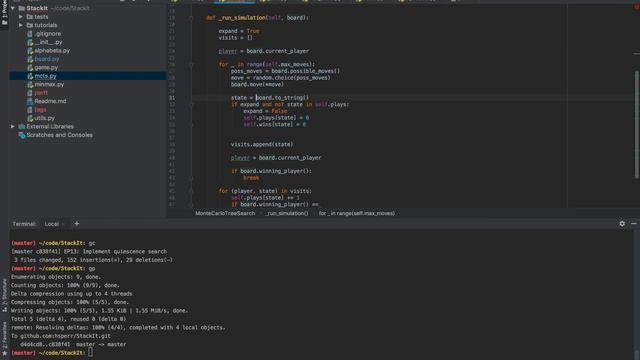The width and height of the screenshot is (640, 360).
Task: Expand the tests folder arrow
Action: point(21,17)
